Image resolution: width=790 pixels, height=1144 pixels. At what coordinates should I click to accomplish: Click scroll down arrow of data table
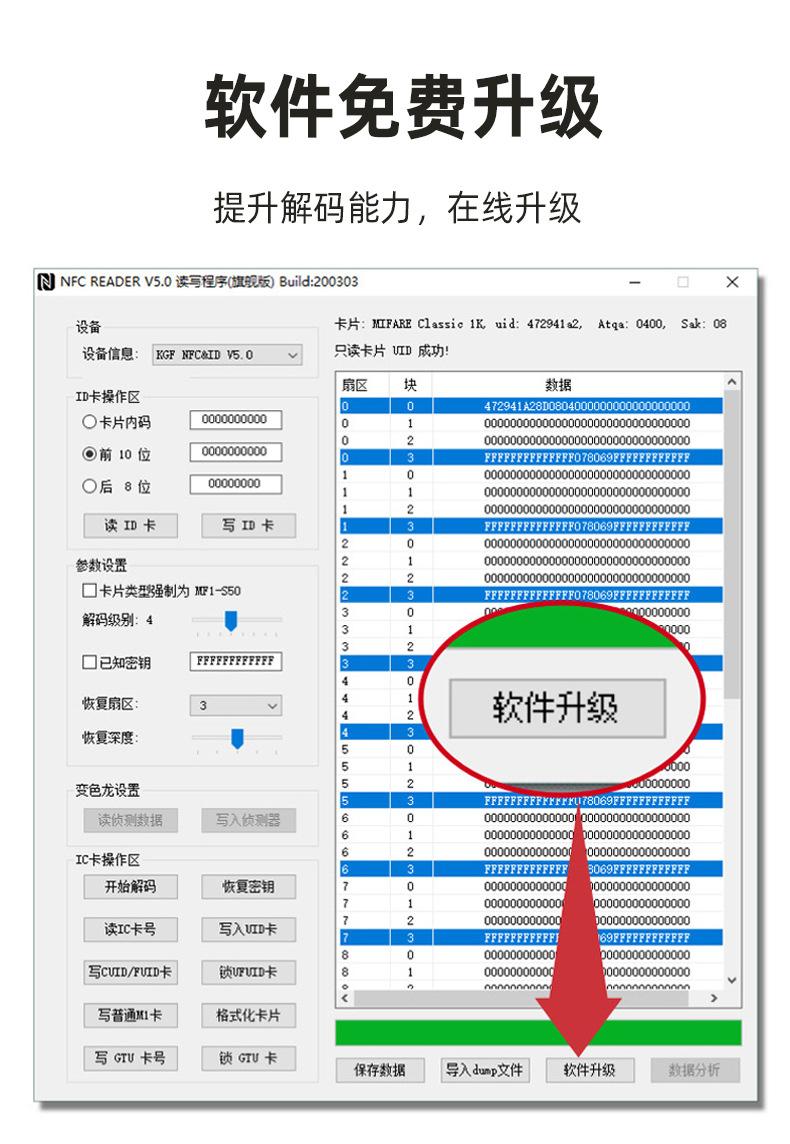pyautogui.click(x=732, y=981)
